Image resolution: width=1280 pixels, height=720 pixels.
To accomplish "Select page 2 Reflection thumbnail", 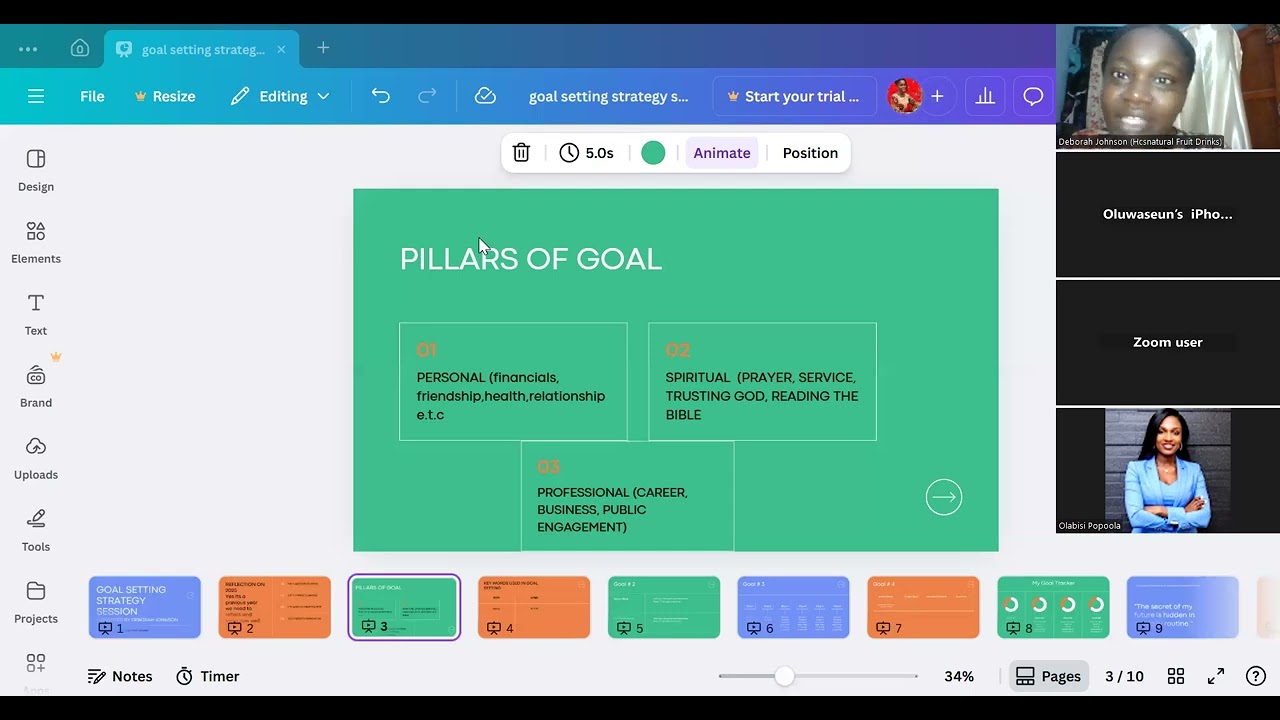I will 275,607.
